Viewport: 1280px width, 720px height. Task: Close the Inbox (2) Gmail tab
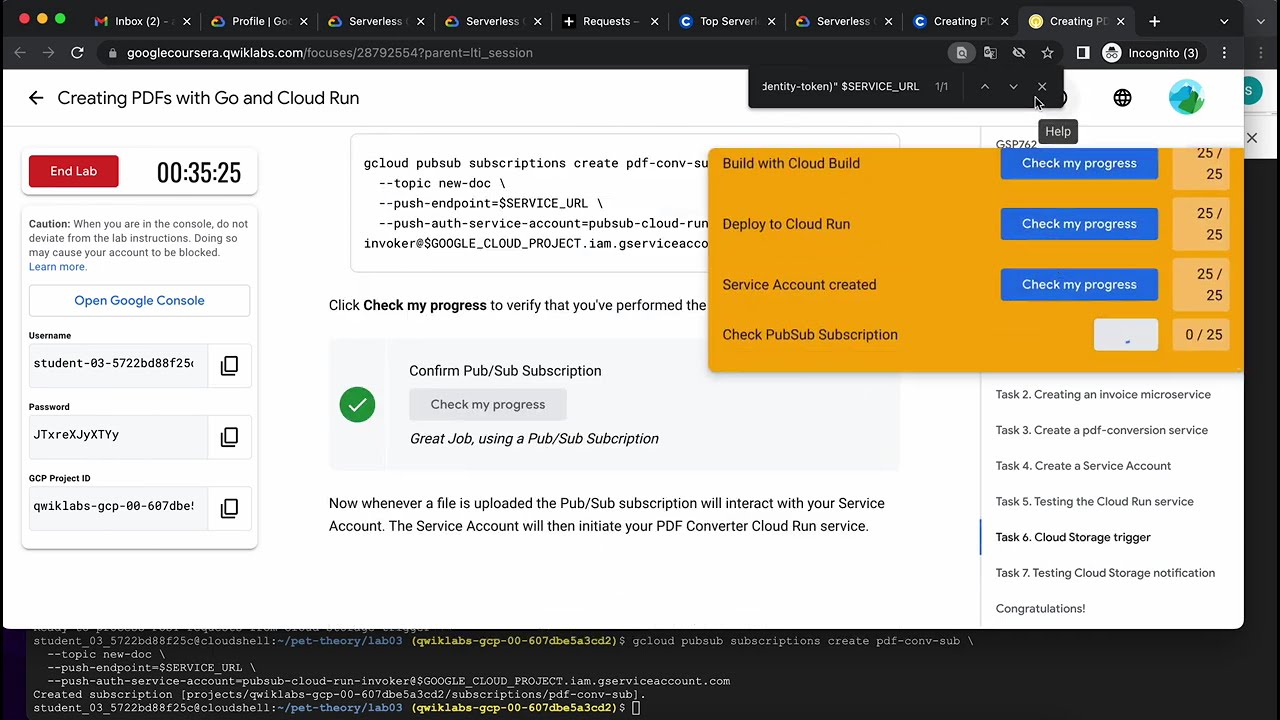click(186, 21)
